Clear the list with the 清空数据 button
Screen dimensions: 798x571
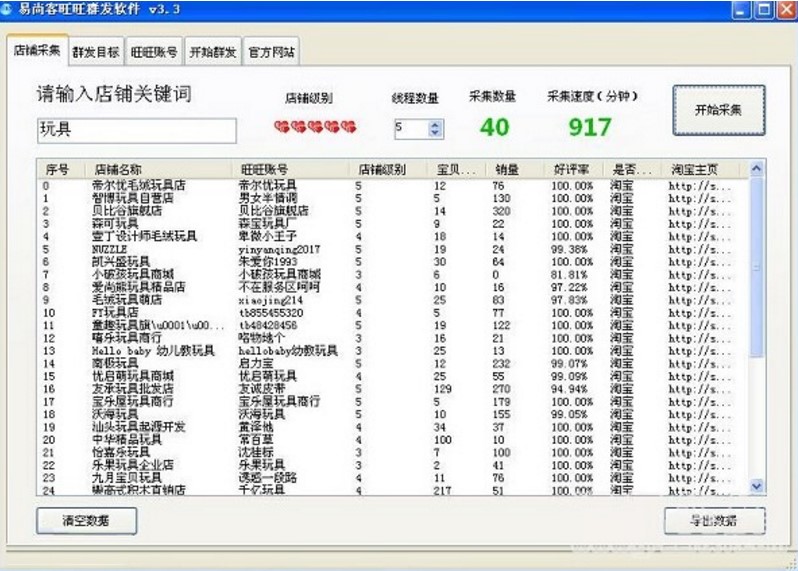(x=86, y=520)
